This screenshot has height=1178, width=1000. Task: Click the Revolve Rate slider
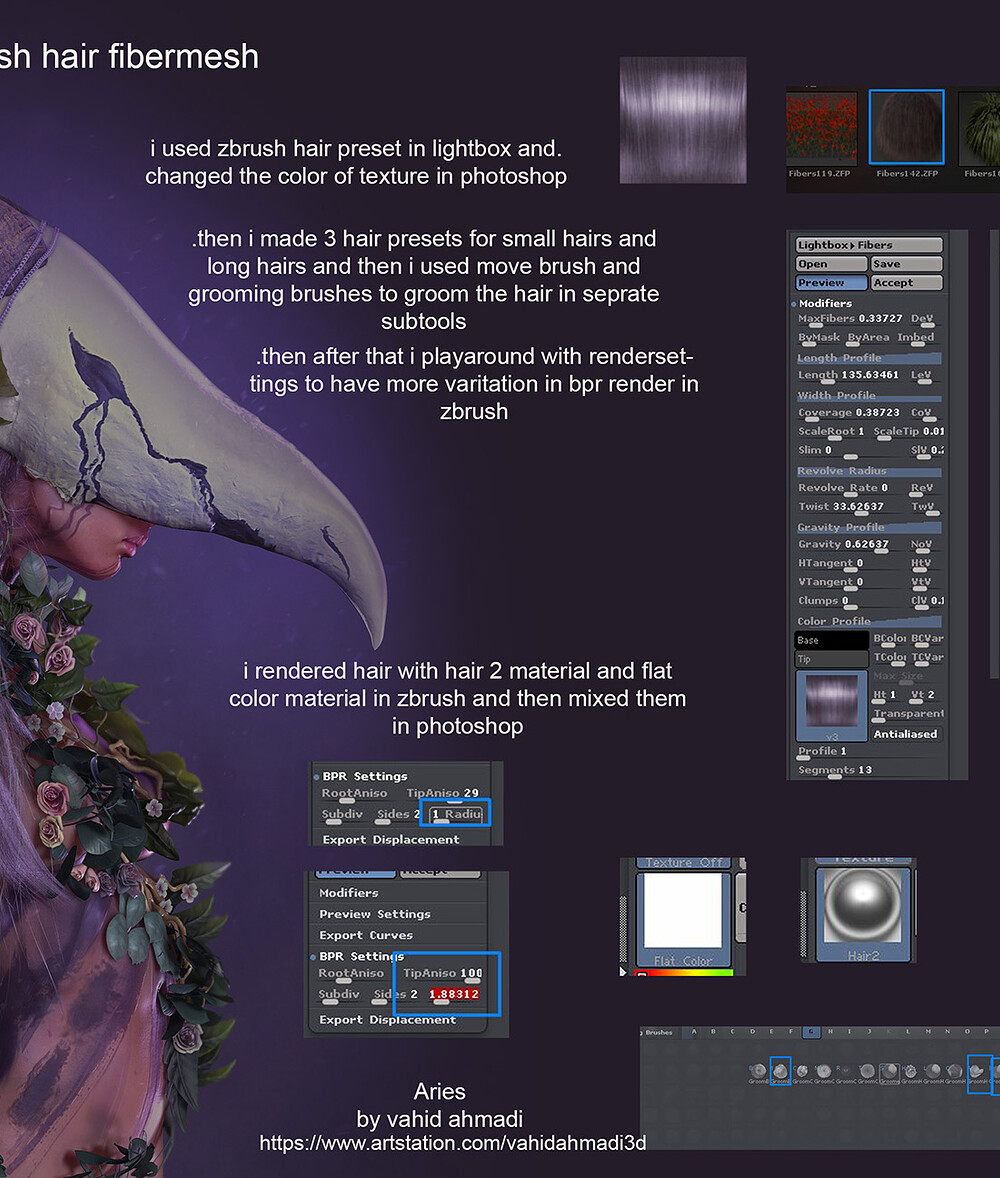850,488
